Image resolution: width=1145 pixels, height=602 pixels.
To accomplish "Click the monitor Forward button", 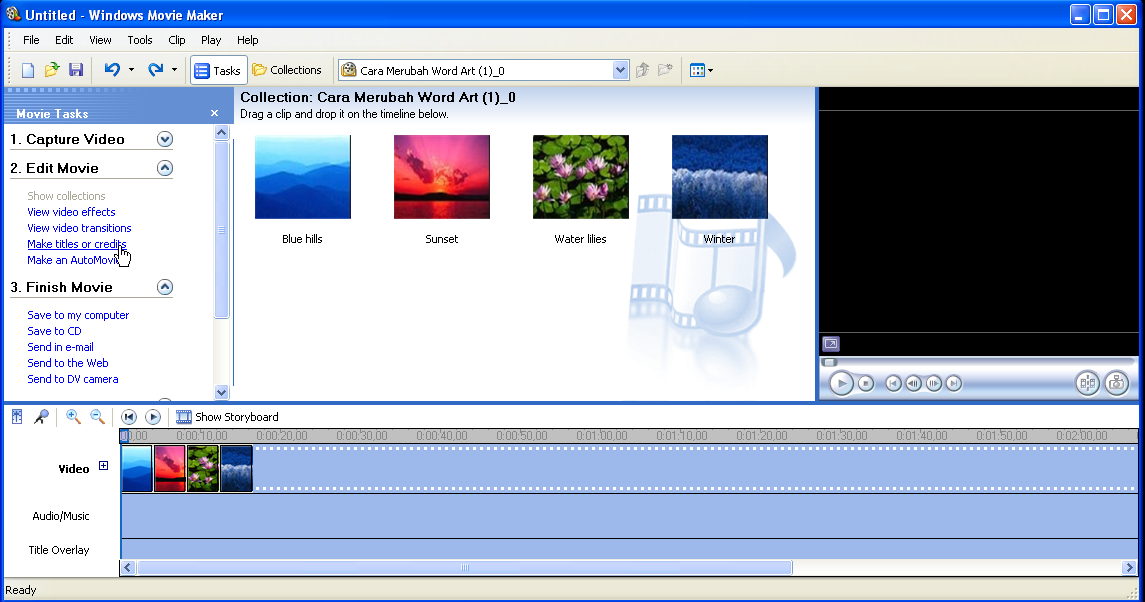I will click(954, 384).
